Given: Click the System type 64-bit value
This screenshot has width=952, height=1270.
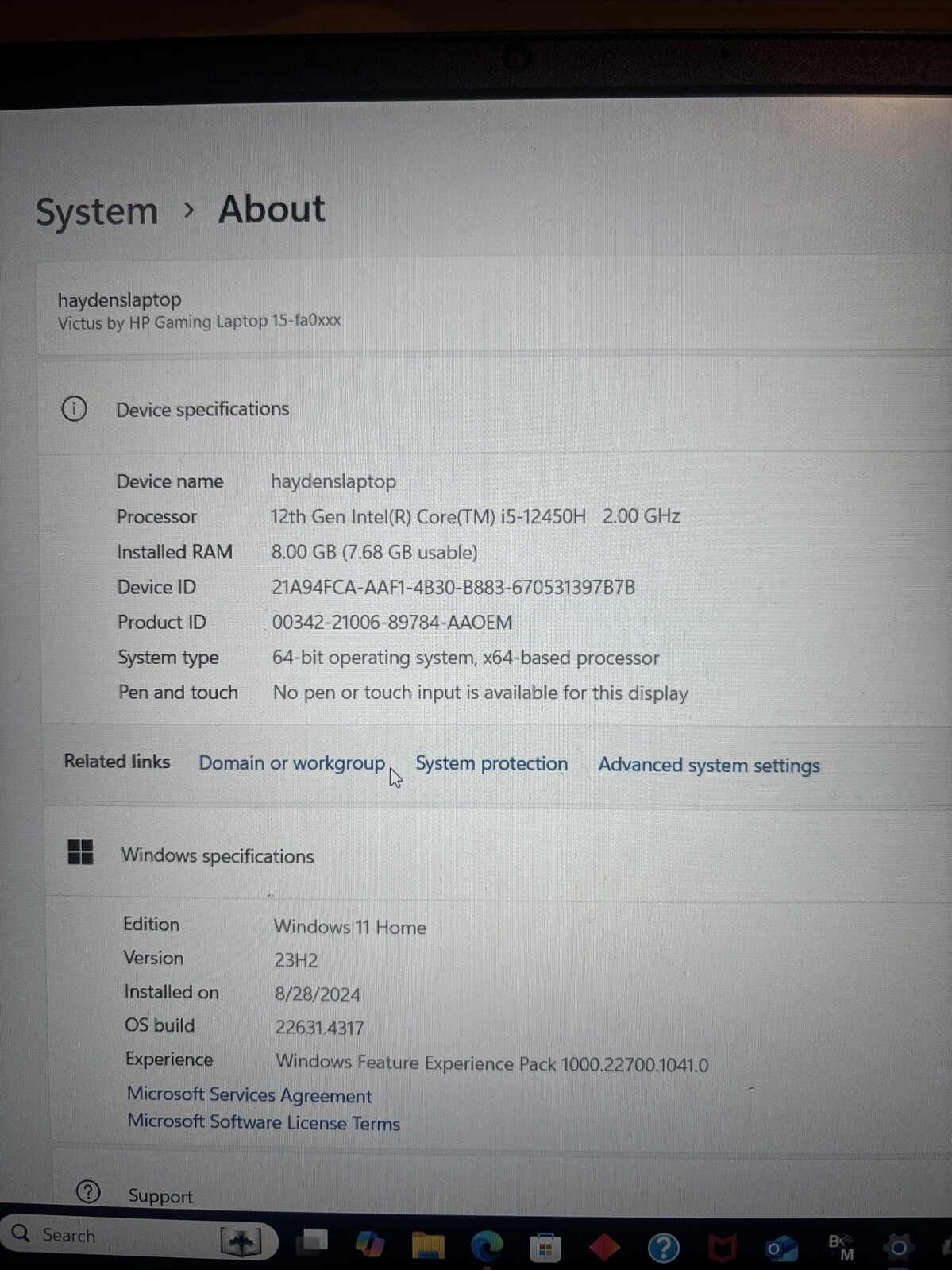Looking at the screenshot, I should (x=465, y=658).
